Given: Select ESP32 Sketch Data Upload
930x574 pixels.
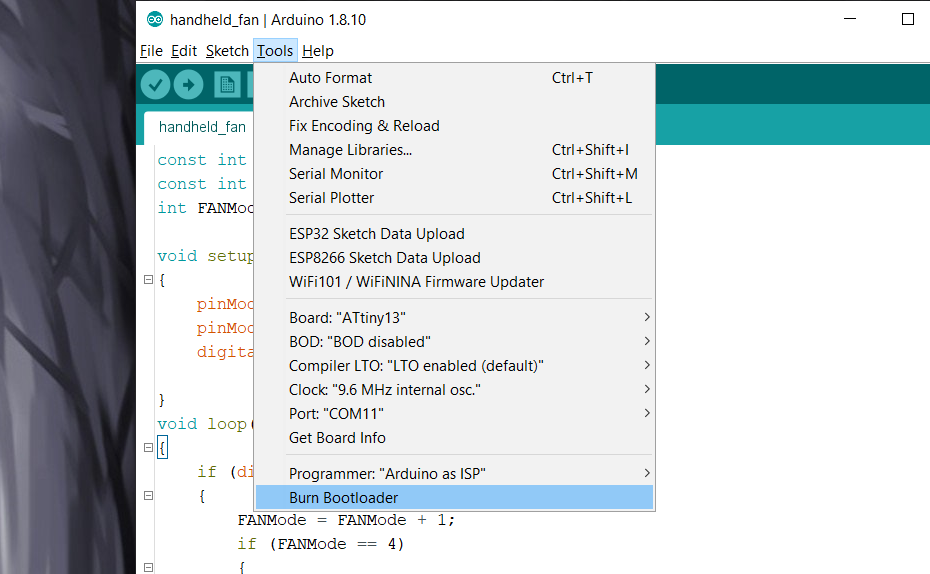Looking at the screenshot, I should [455, 234].
